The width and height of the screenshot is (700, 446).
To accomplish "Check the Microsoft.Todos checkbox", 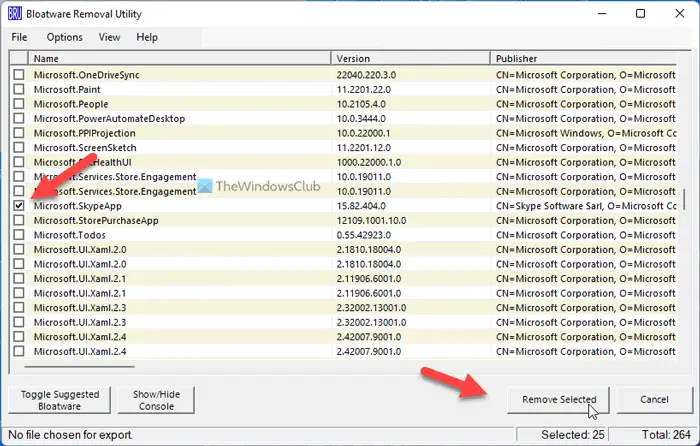I will 19,235.
